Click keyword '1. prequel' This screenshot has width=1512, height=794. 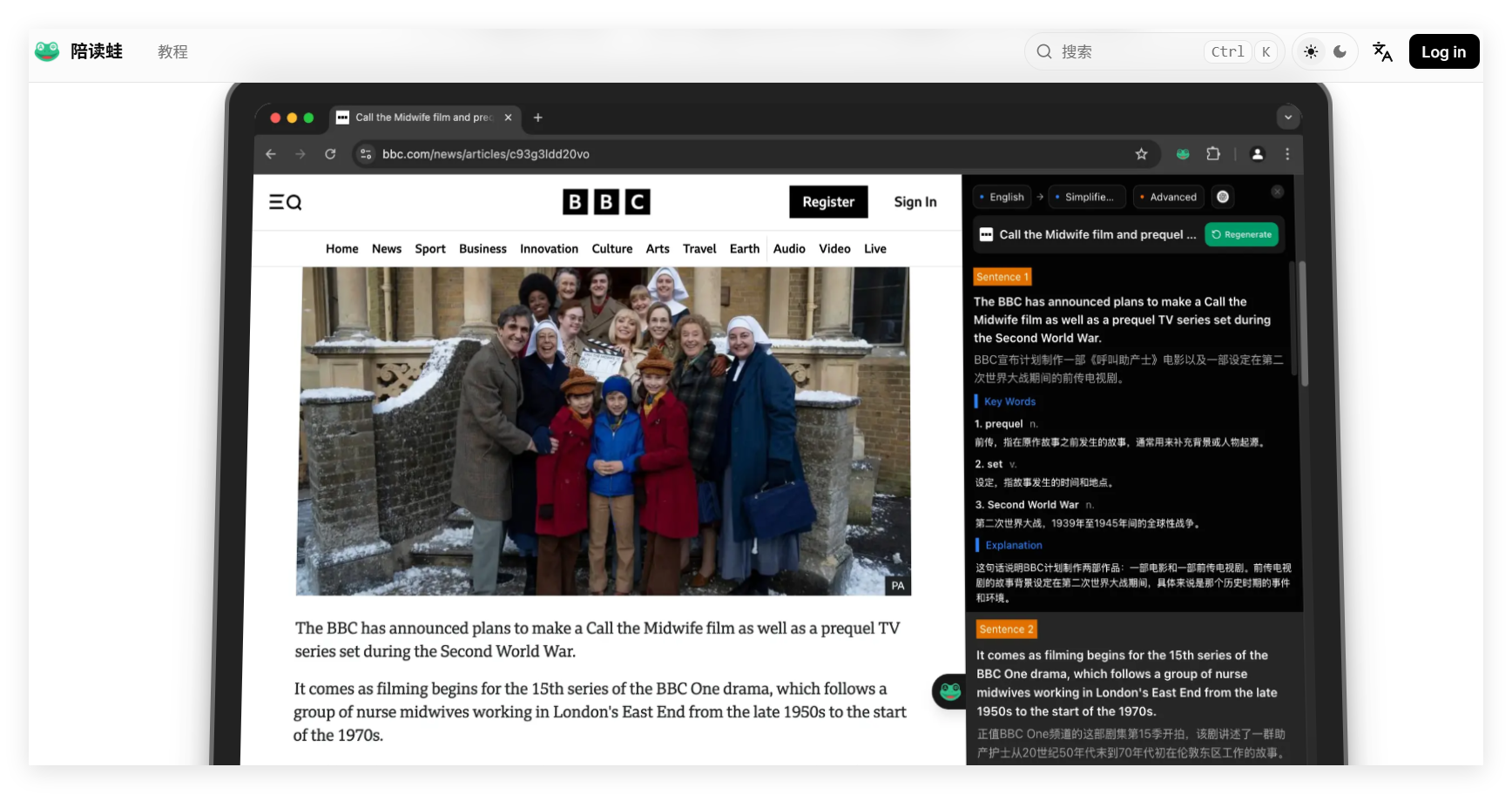(x=999, y=424)
